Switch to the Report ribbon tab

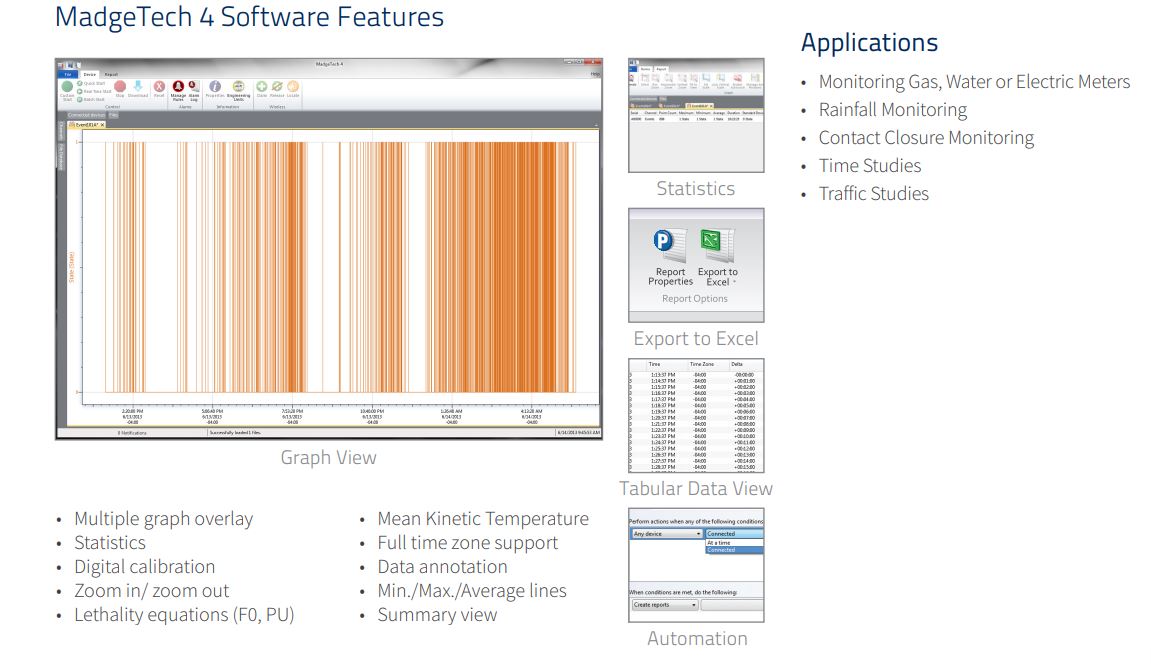(x=111, y=75)
